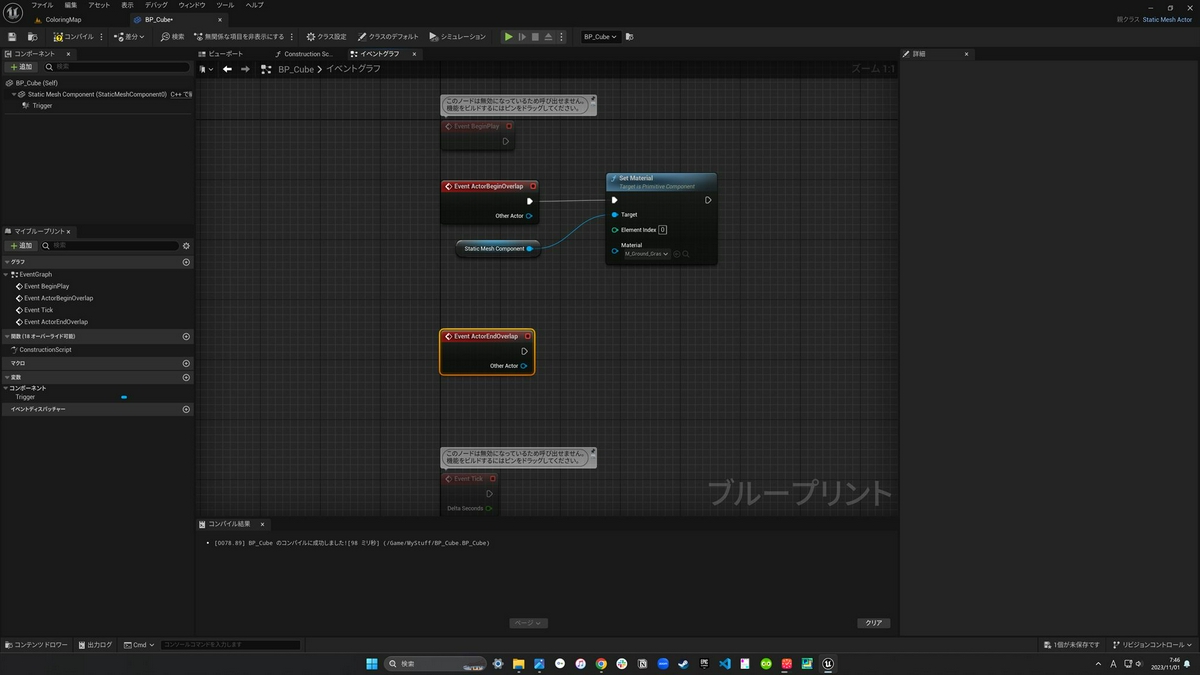
Task: Switch to the ColoringMap tab
Action: click(x=63, y=20)
